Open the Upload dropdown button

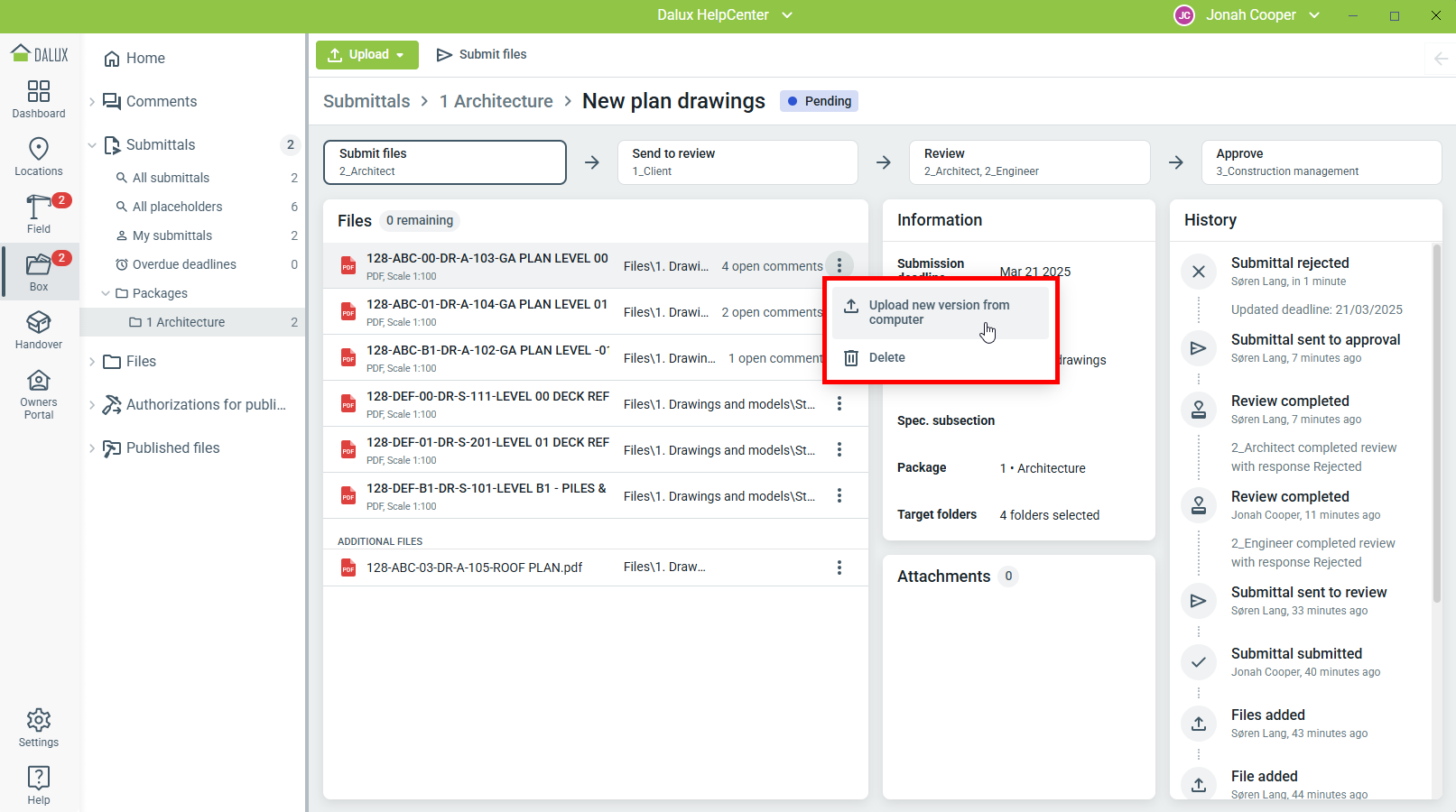[366, 55]
